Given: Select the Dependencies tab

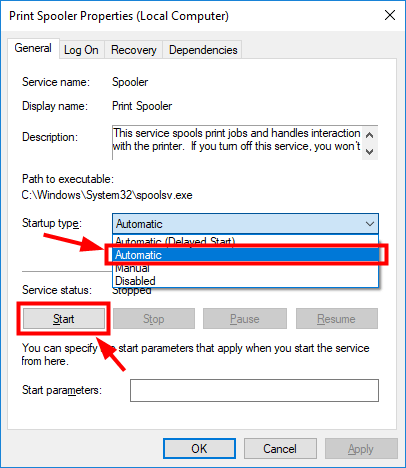Looking at the screenshot, I should 203,50.
